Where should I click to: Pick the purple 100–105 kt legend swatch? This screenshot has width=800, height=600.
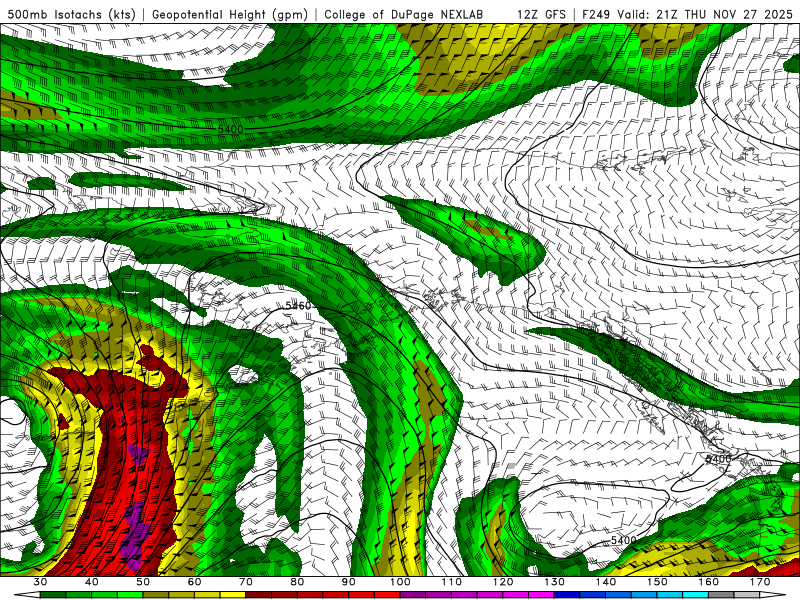[x=413, y=595]
